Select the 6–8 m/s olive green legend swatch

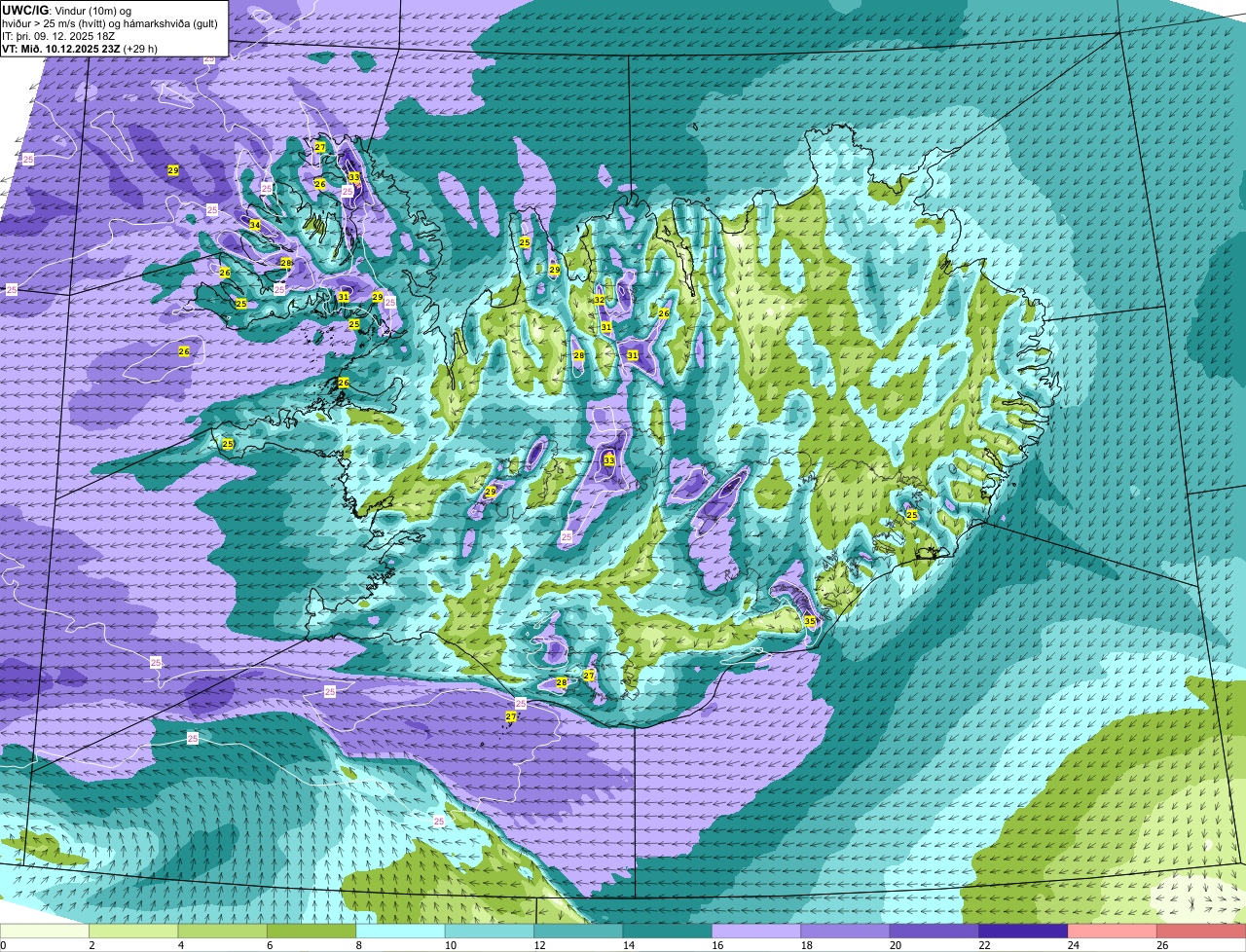[312, 932]
